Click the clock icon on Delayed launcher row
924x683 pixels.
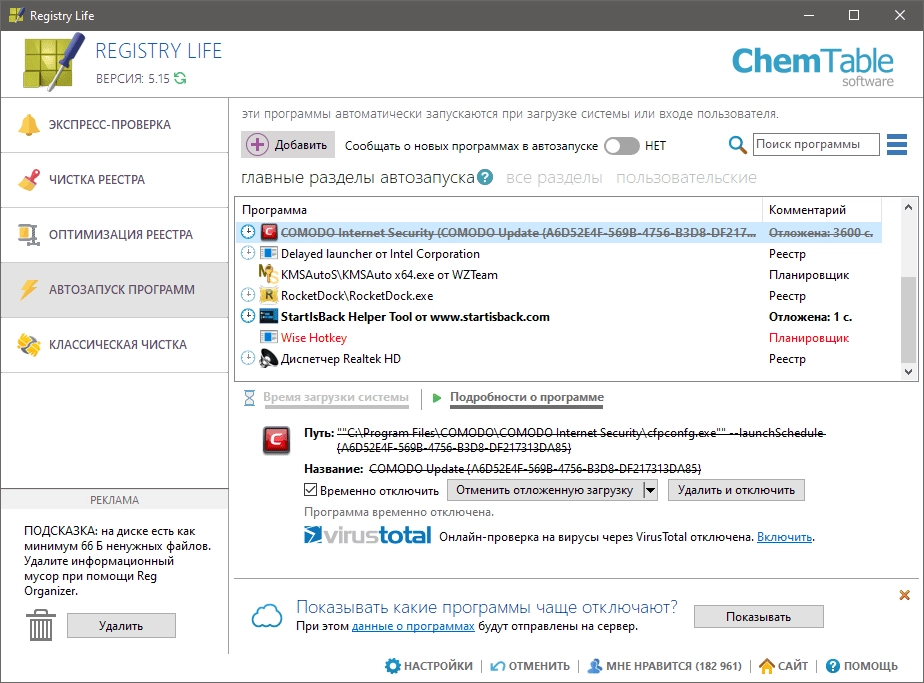tap(248, 253)
